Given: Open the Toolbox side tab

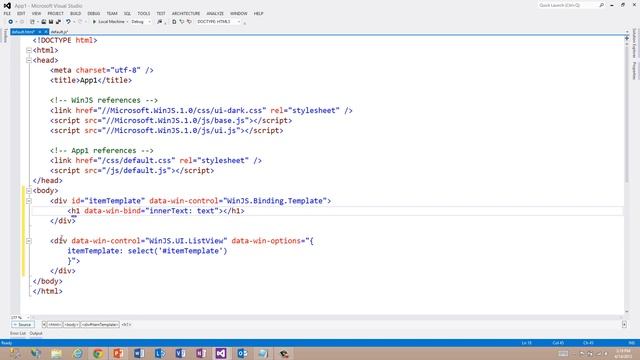Looking at the screenshot, I should (x=5, y=36).
